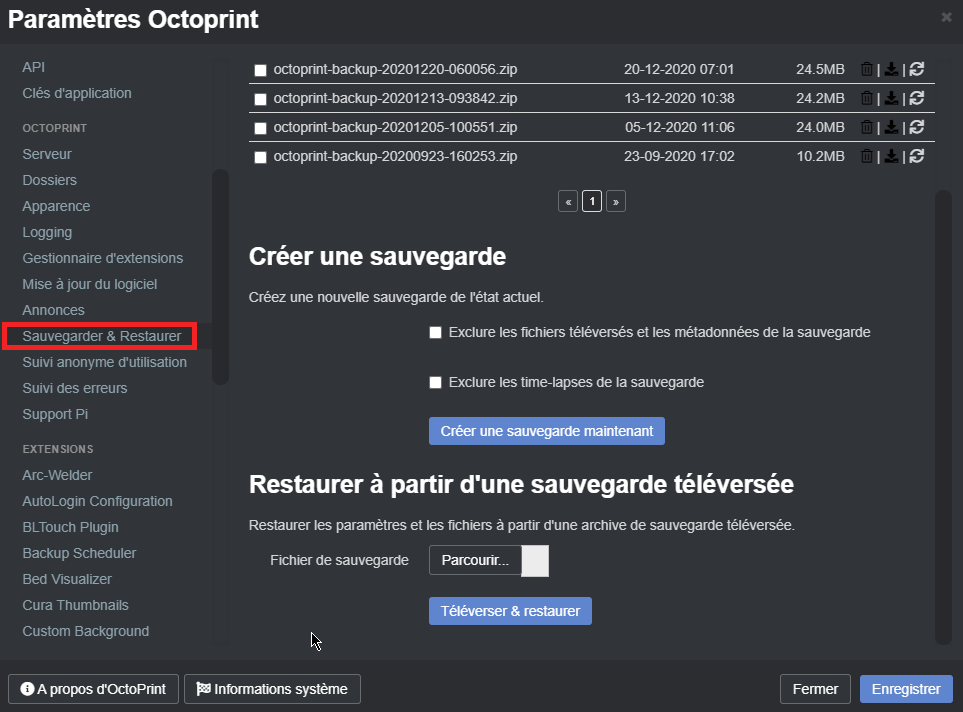This screenshot has height=712, width=963.
Task: Open Bed Visualizer settings
Action: click(67, 579)
